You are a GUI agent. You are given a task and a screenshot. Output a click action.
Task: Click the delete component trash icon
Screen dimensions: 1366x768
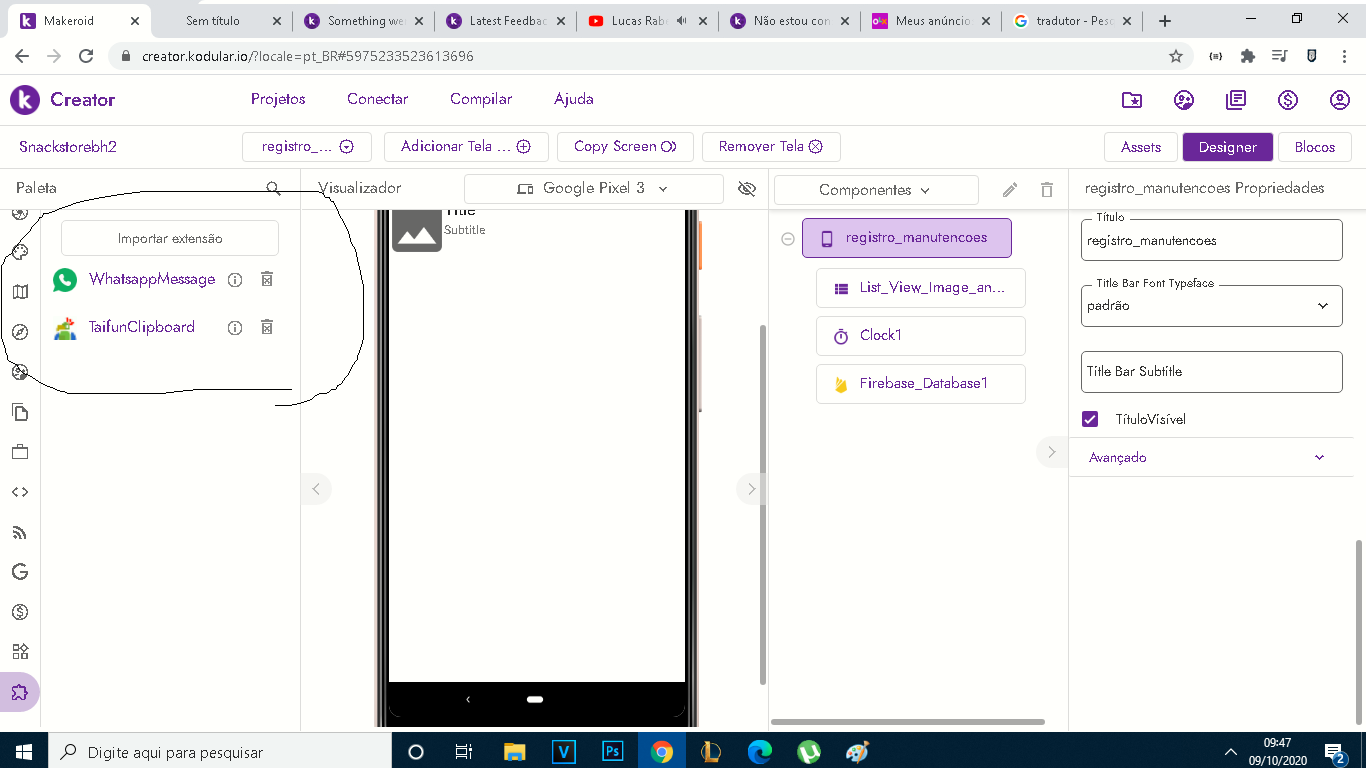(1047, 190)
